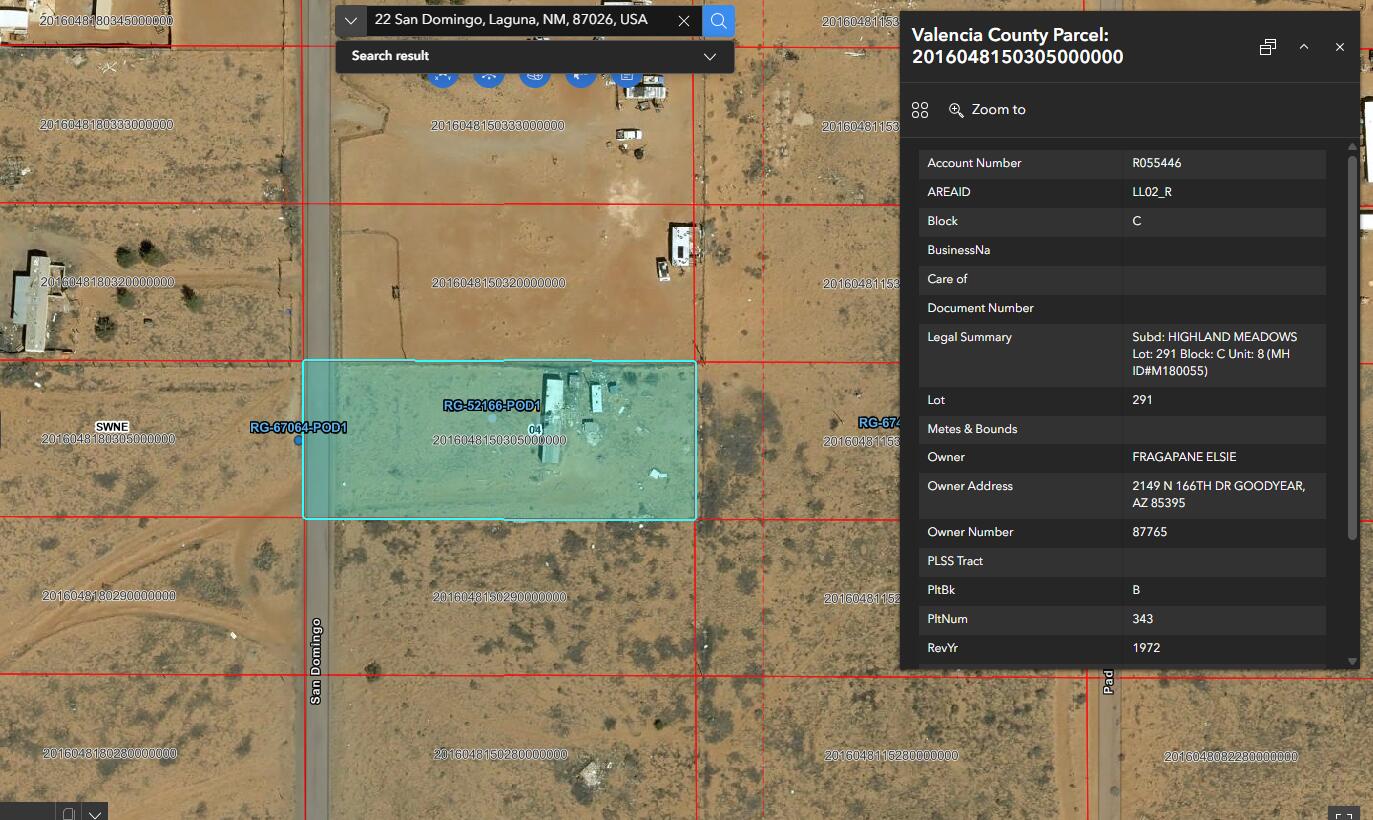Screen dimensions: 1373x820
Task: Click the Account Number value R055446
Action: click(x=1157, y=163)
